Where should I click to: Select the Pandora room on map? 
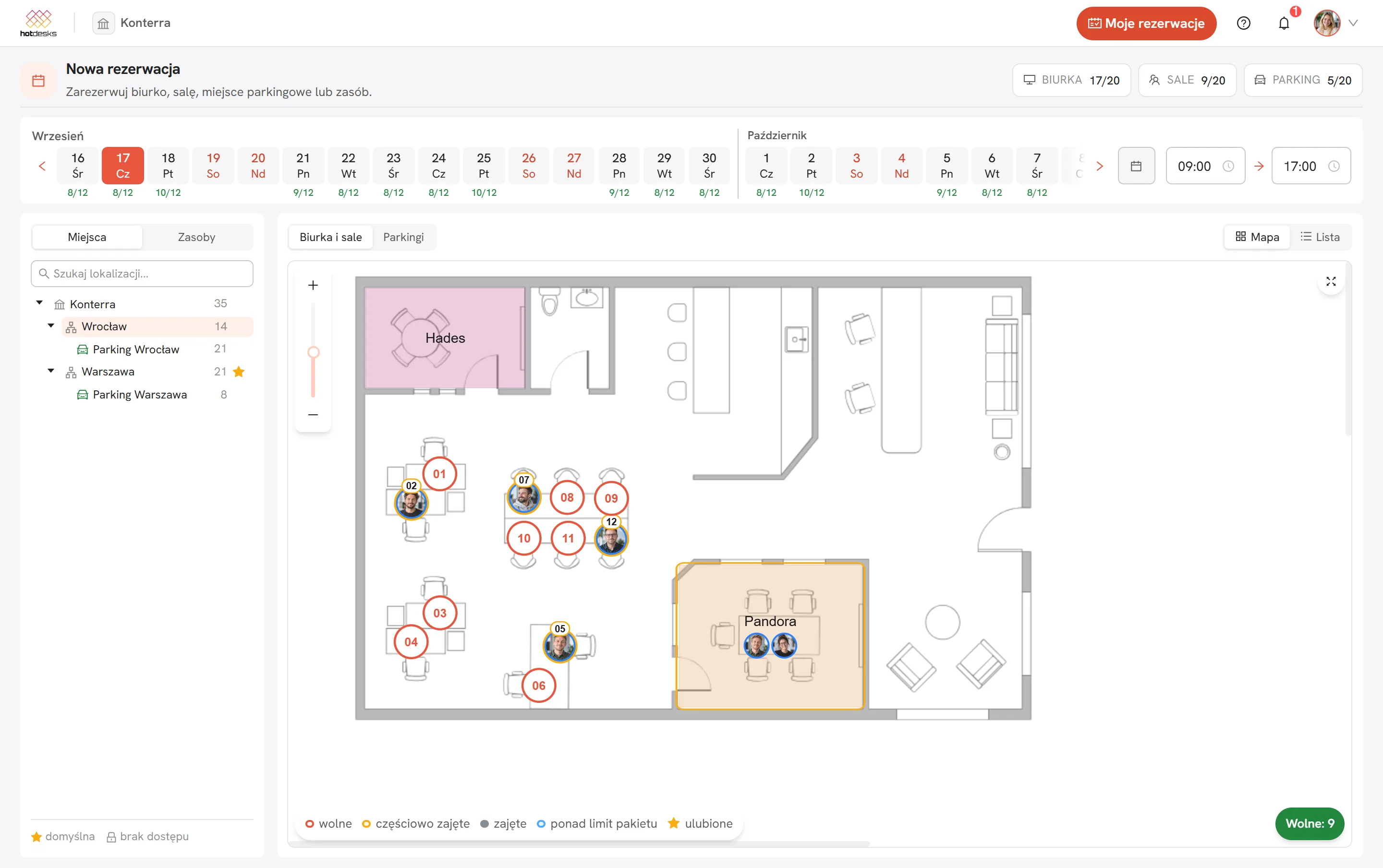(x=770, y=636)
